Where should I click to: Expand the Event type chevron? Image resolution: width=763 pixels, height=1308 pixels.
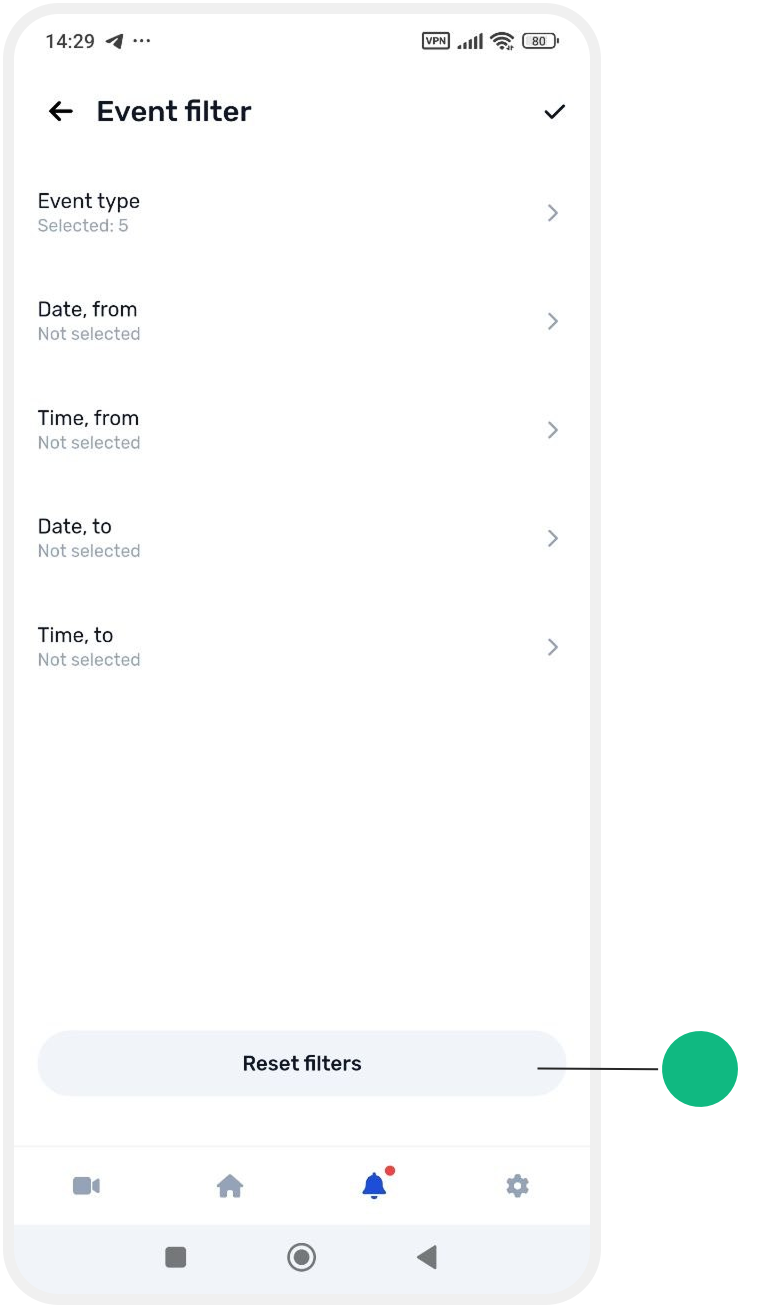point(553,213)
